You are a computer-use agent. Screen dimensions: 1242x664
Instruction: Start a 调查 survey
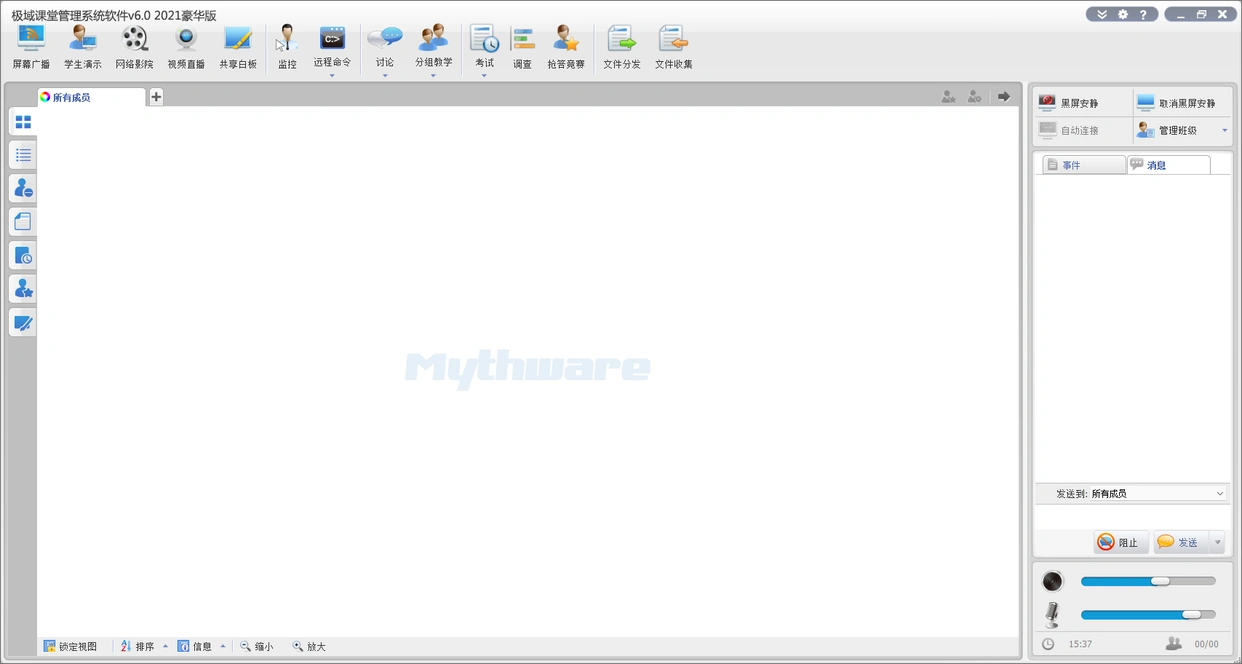523,48
